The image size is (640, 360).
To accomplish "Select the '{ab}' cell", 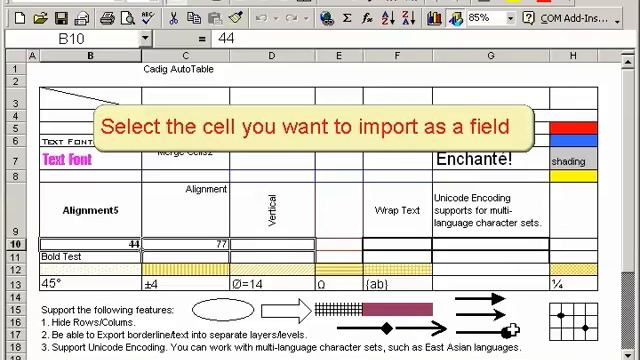I will [x=397, y=284].
